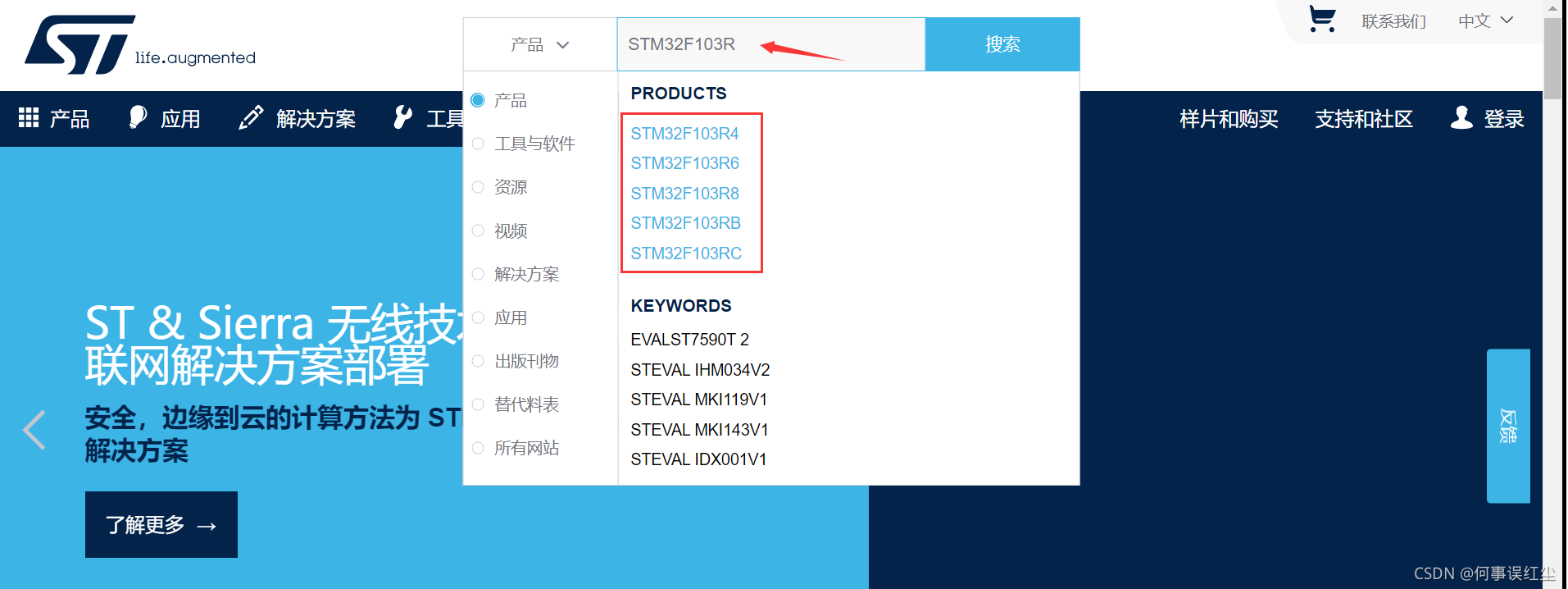Select keyword STEVAL IHM034V2

700,370
